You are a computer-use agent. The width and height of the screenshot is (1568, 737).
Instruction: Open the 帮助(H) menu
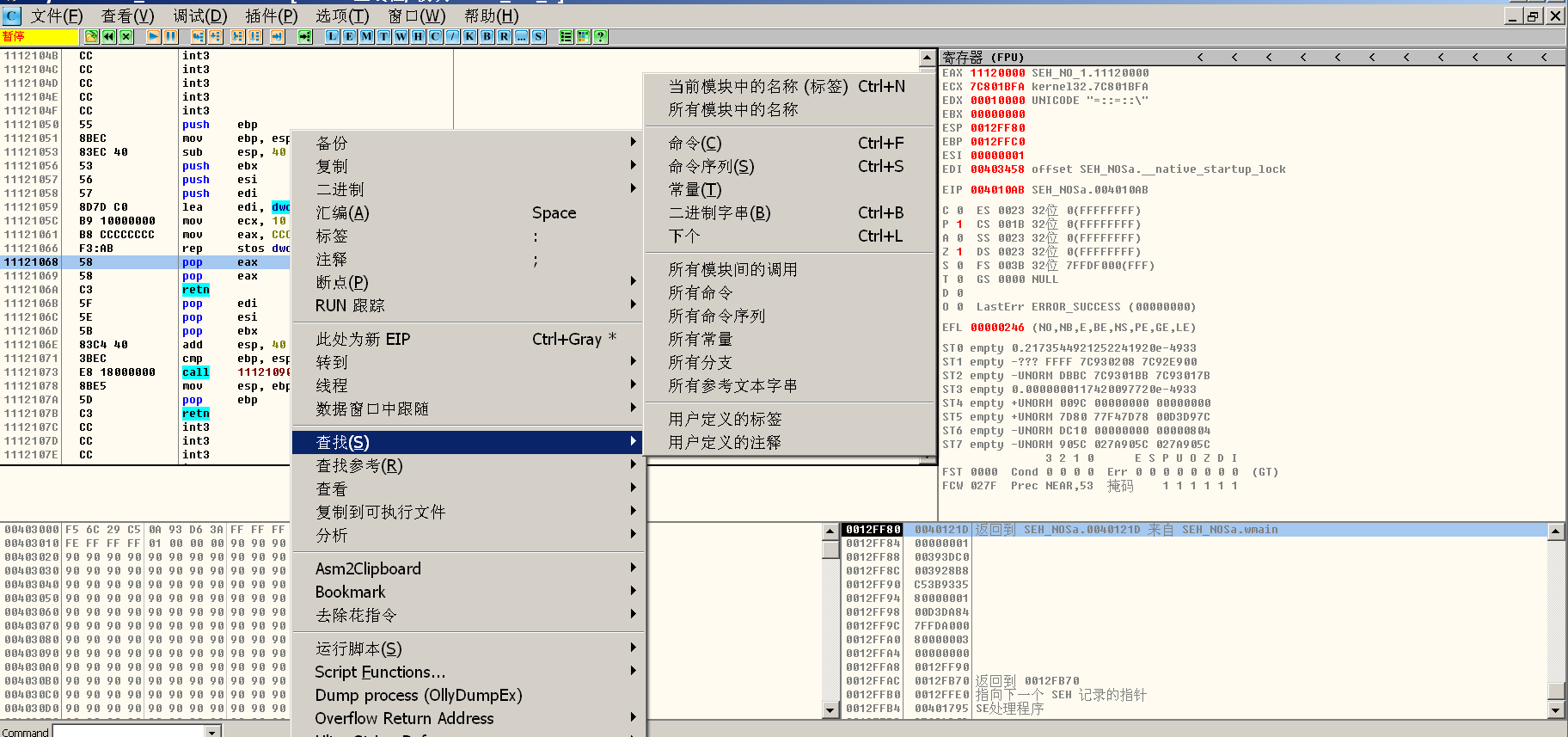tap(491, 16)
